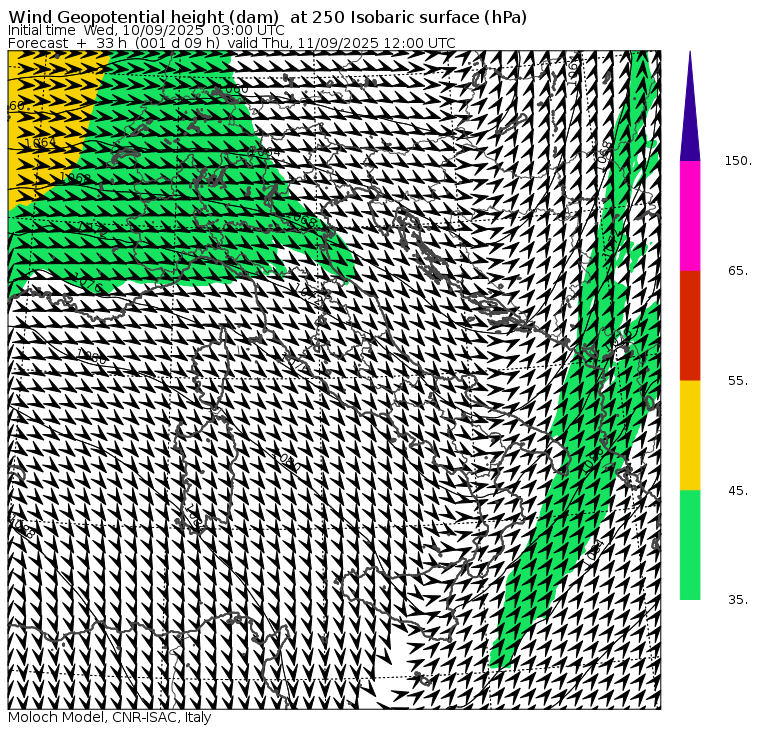Image resolution: width=760 pixels, height=731 pixels.
Task: Click the red segment of the color legend
Action: [x=690, y=326]
